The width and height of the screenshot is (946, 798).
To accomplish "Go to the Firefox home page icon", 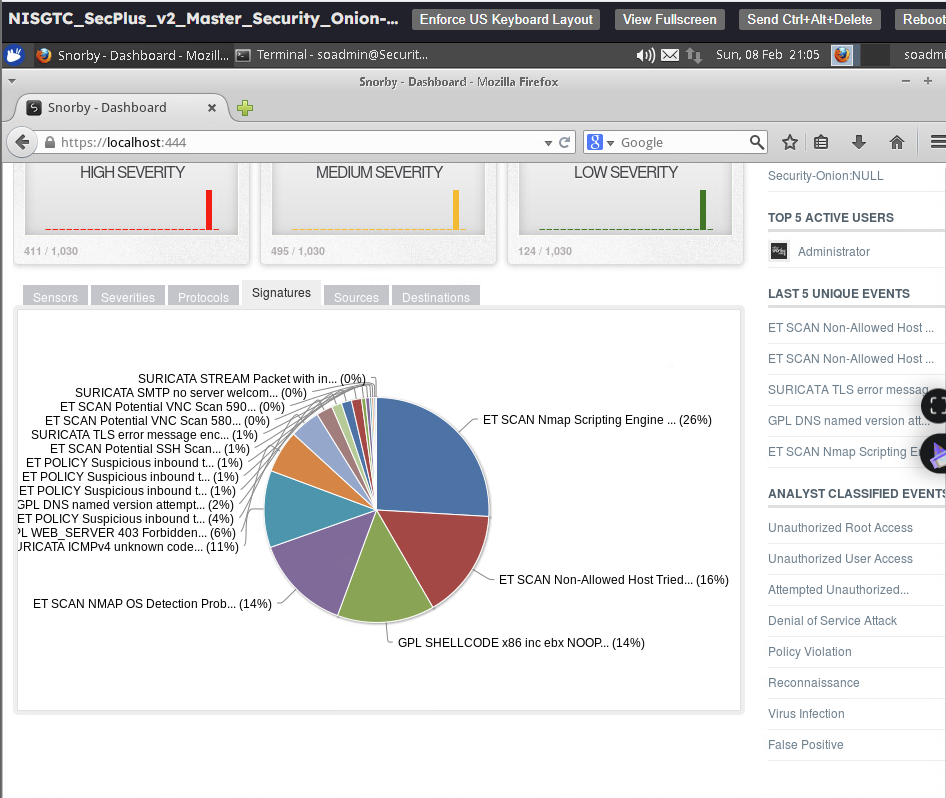I will (897, 142).
